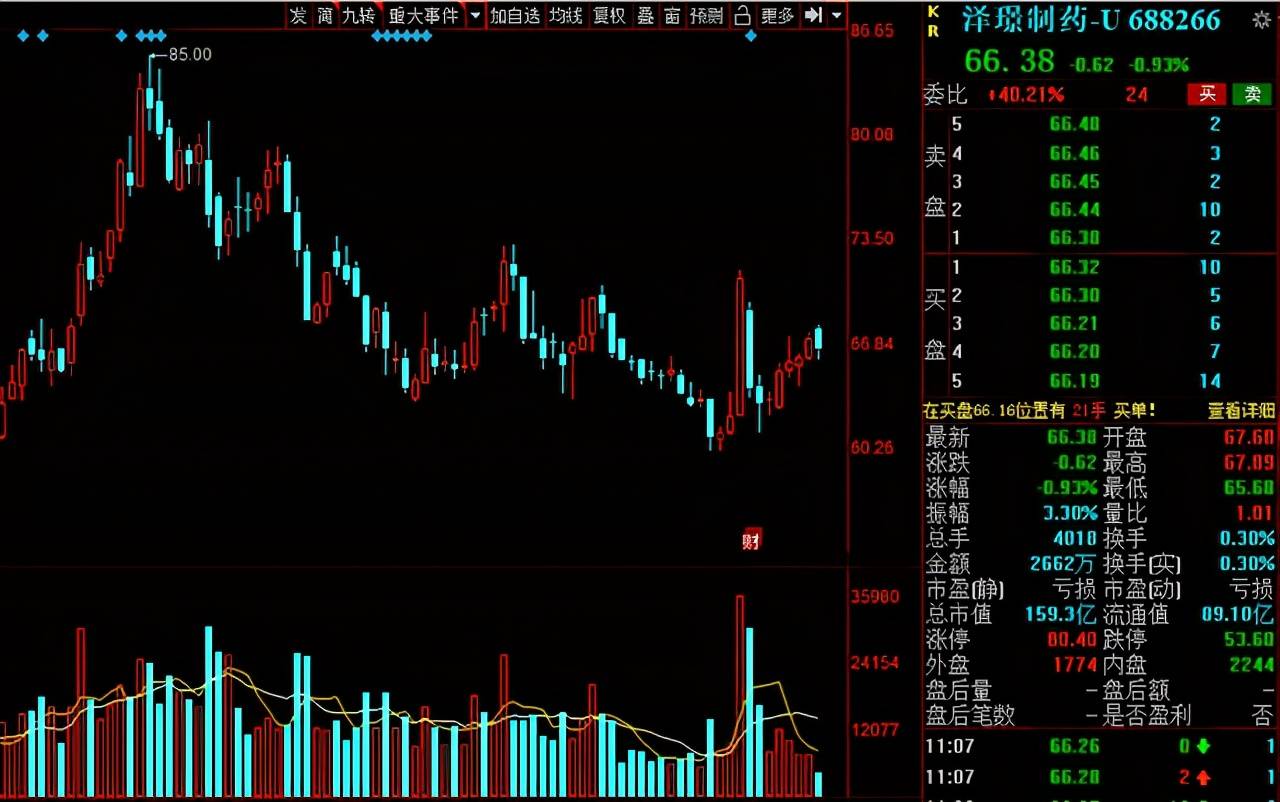Click the 涨停 limit-up price 80.40
Image resolution: width=1280 pixels, height=802 pixels.
click(x=1071, y=639)
